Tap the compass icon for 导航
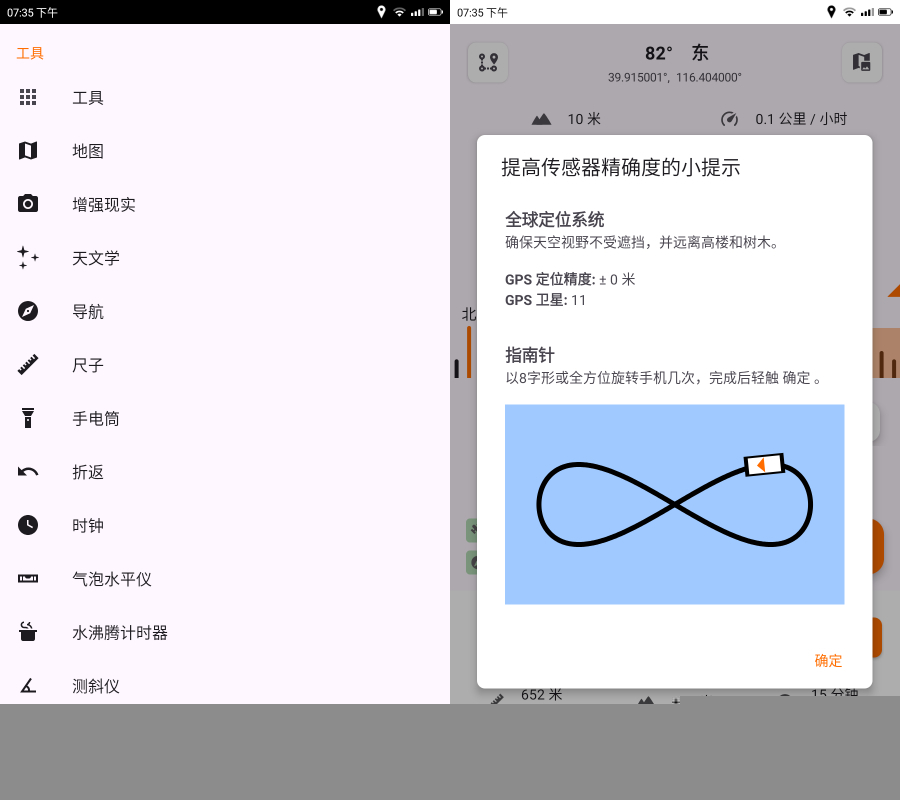This screenshot has height=800, width=900. 28,311
